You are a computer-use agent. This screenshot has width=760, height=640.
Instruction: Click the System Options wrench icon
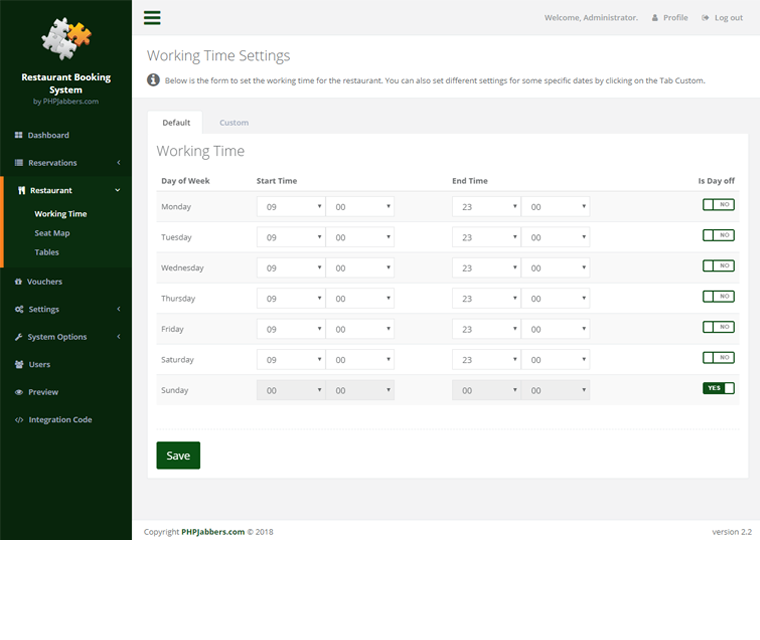pos(18,337)
